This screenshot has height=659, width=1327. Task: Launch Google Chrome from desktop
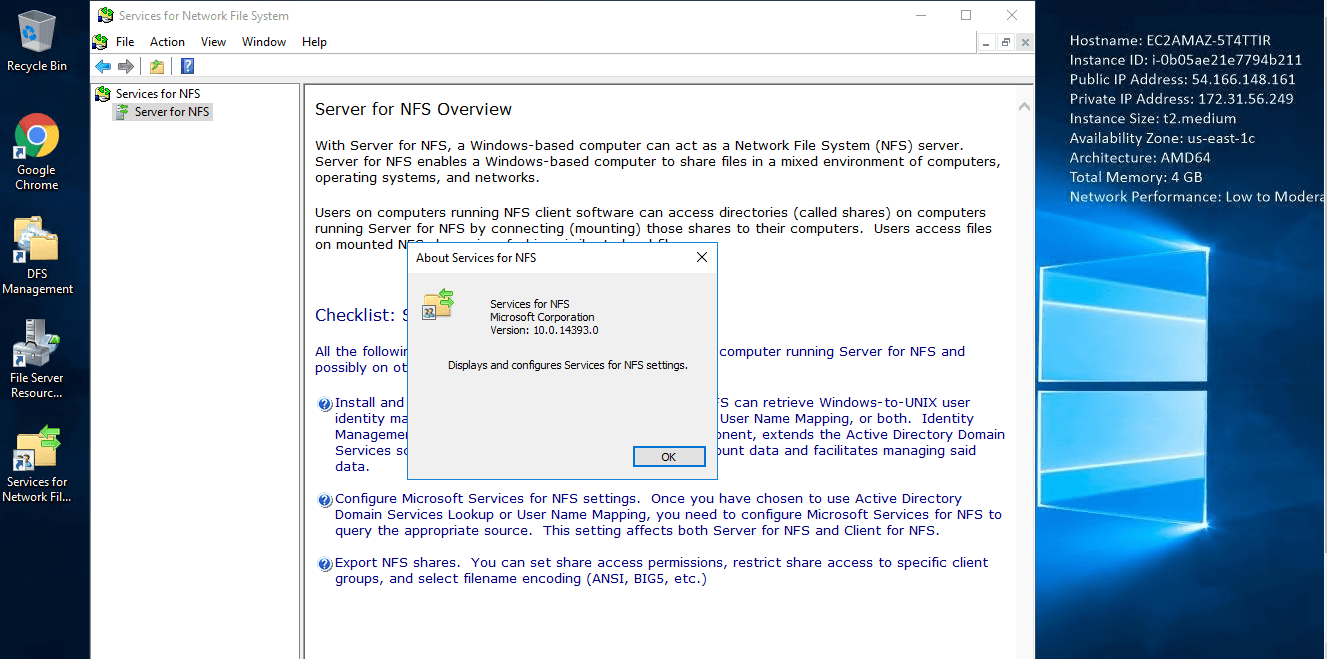[x=37, y=151]
